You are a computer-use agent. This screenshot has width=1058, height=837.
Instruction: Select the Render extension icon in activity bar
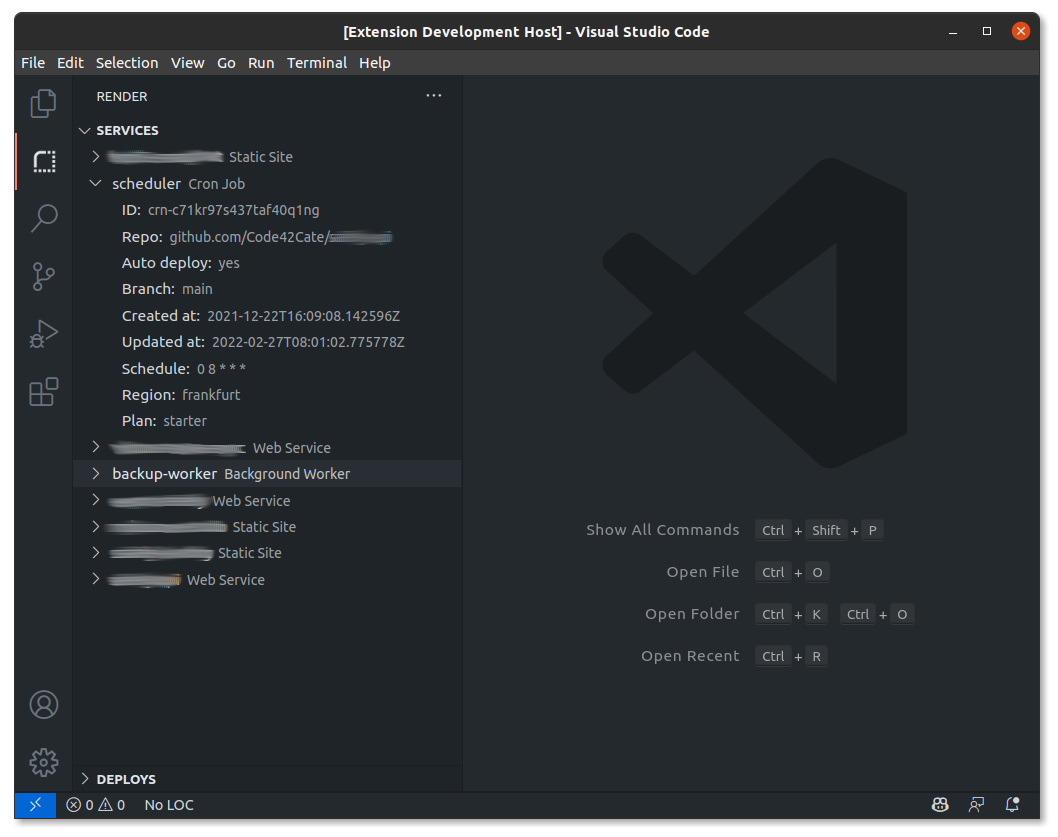(x=44, y=161)
